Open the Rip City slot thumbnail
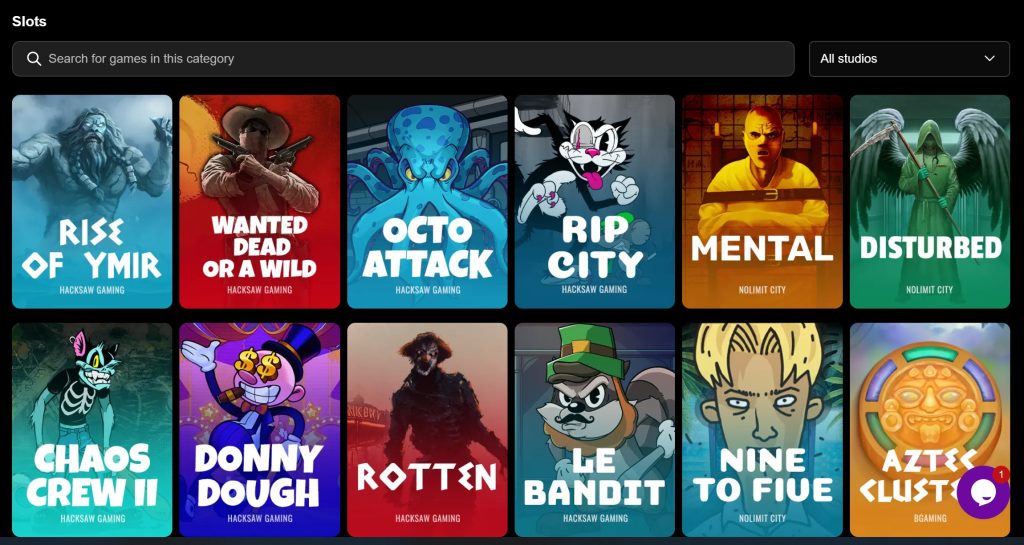 595,202
